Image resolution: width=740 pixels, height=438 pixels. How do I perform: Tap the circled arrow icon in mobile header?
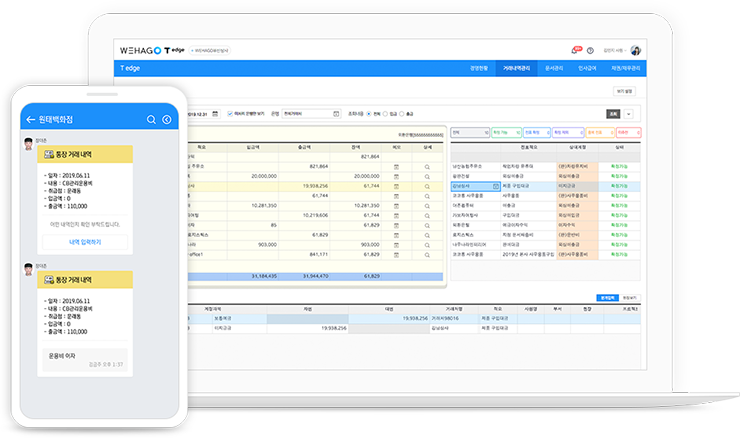tap(166, 120)
